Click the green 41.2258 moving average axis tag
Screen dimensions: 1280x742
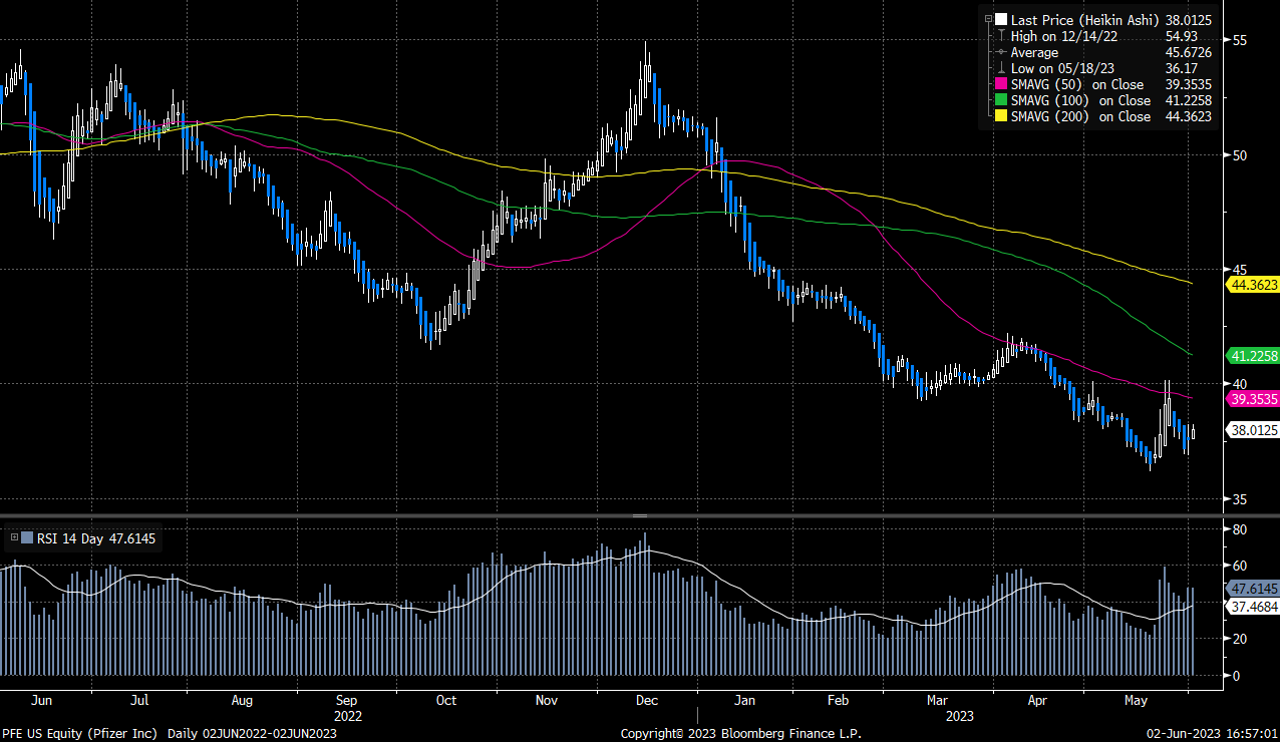coord(1251,356)
